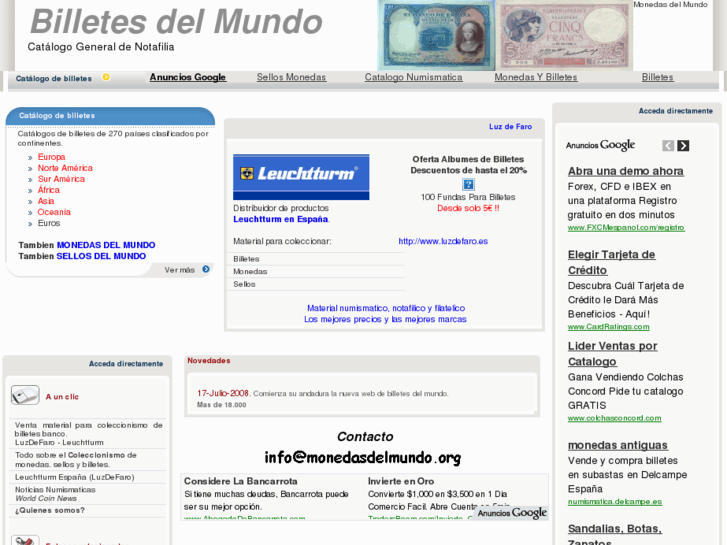
Task: Click the blue question mark image placeholder
Action: pyautogui.click(x=468, y=184)
